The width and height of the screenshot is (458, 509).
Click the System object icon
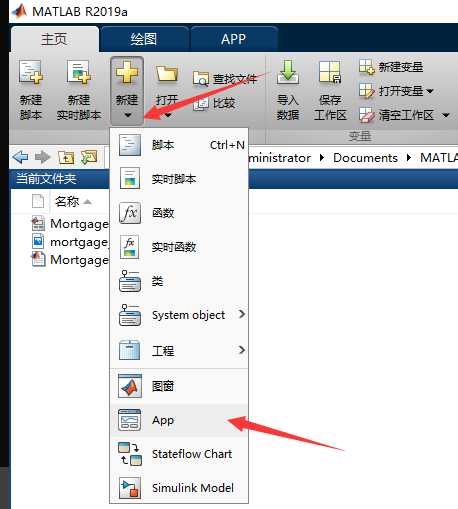tap(130, 315)
